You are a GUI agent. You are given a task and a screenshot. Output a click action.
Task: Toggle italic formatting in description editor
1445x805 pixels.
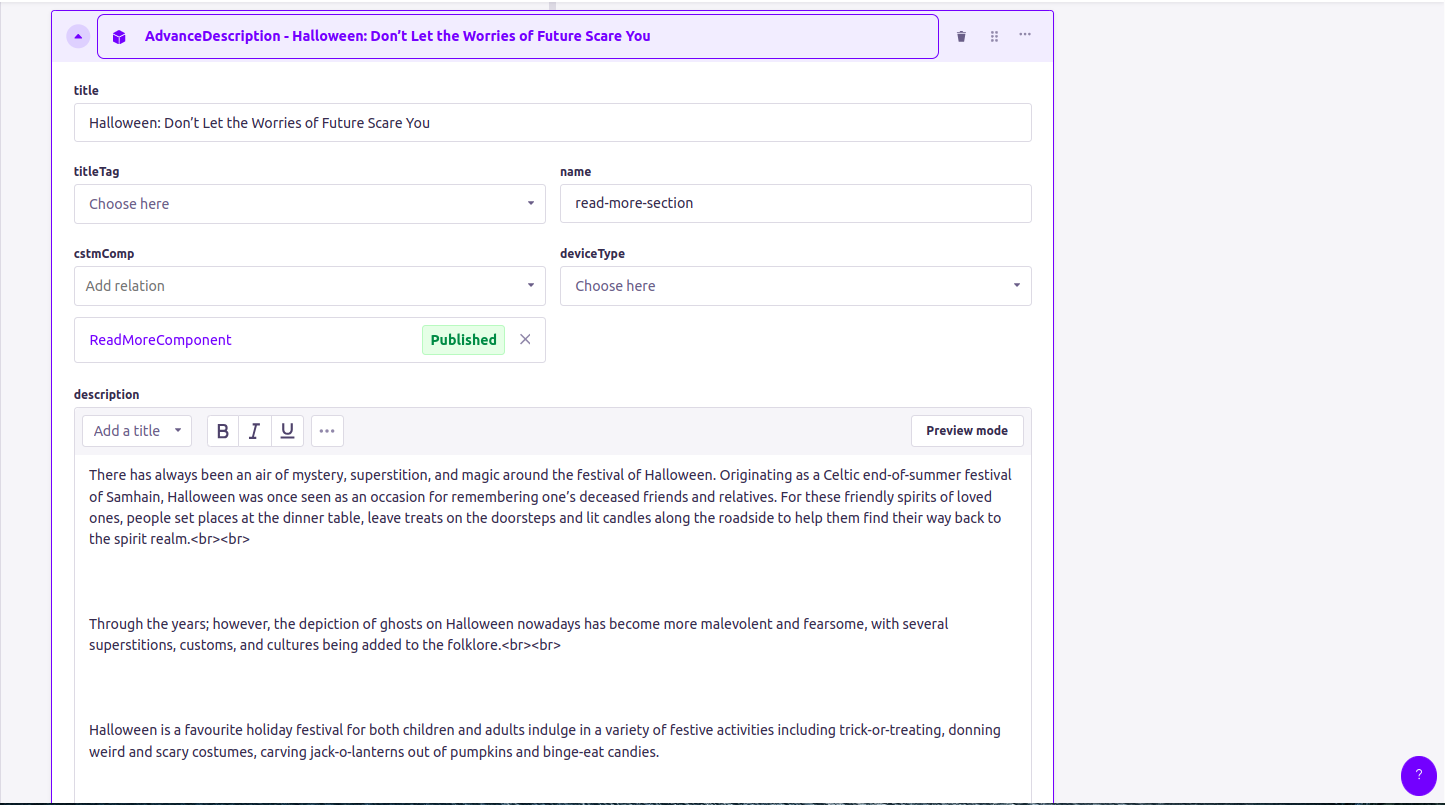click(255, 431)
